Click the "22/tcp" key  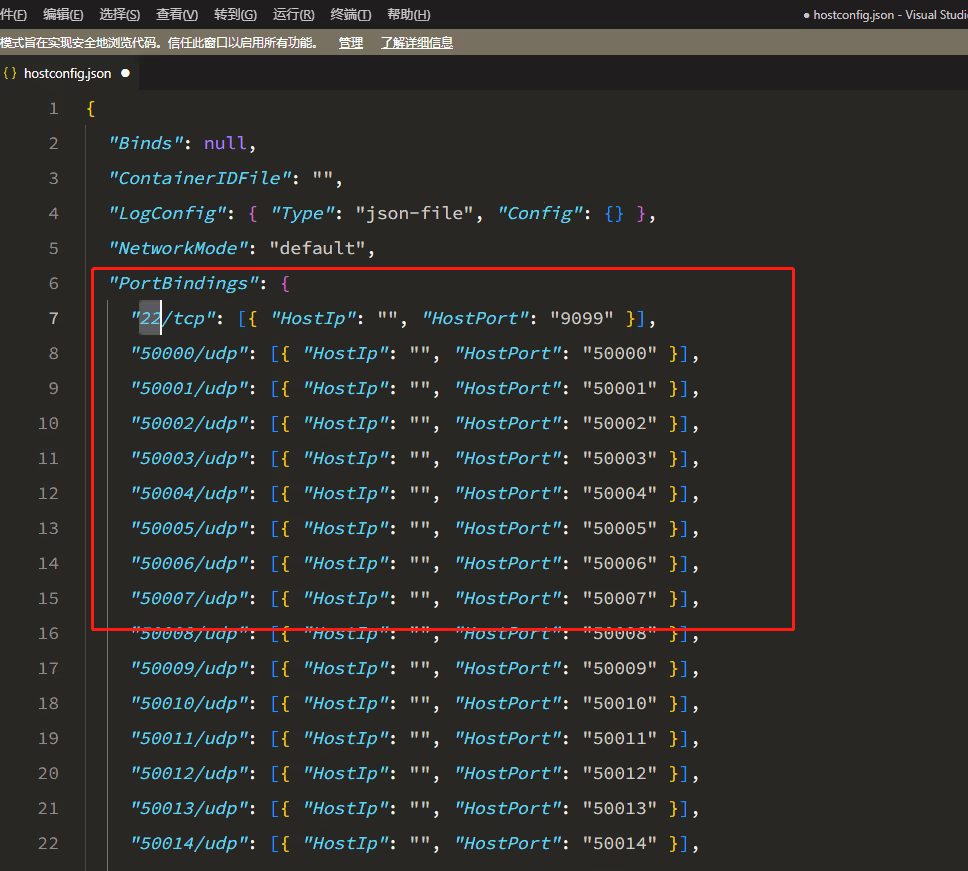coord(173,319)
